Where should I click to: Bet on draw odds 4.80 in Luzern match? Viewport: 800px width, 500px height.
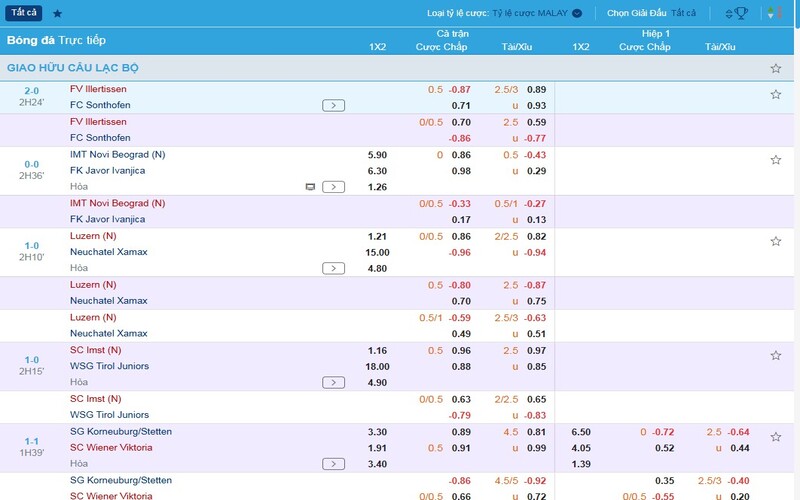point(377,268)
